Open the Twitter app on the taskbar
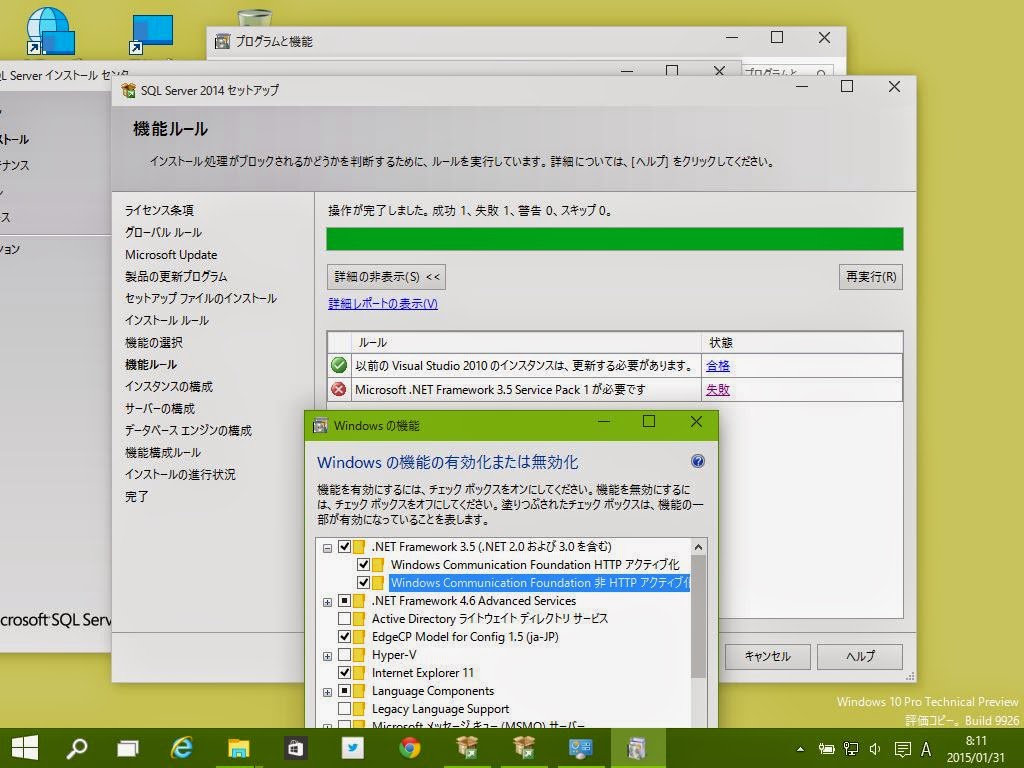This screenshot has width=1024, height=768. pos(353,748)
